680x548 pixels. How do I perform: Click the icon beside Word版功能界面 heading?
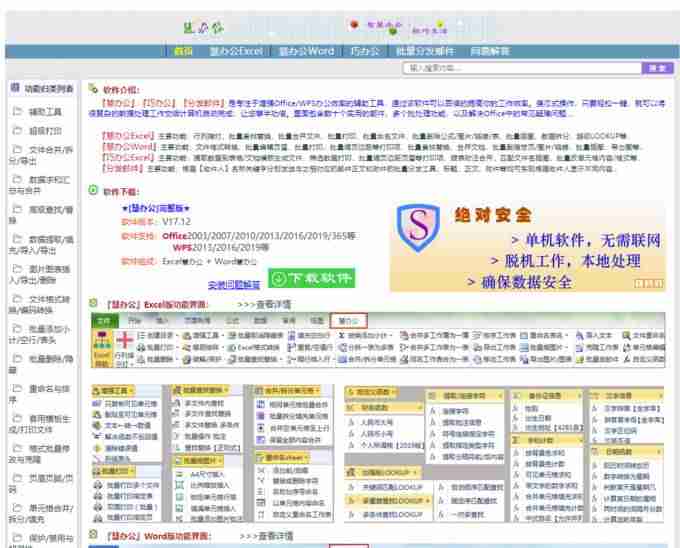[93, 535]
